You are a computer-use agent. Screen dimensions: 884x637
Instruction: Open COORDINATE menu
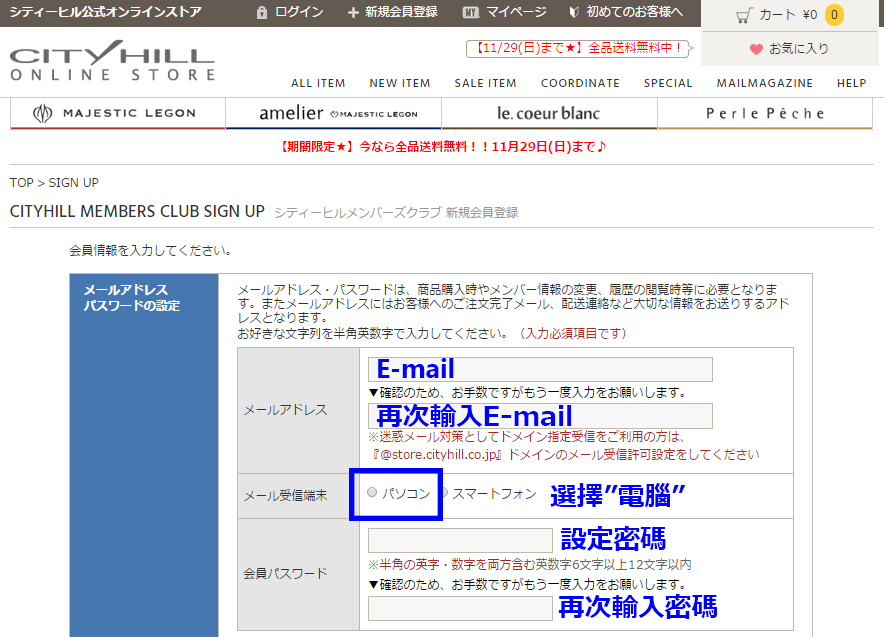coord(580,83)
